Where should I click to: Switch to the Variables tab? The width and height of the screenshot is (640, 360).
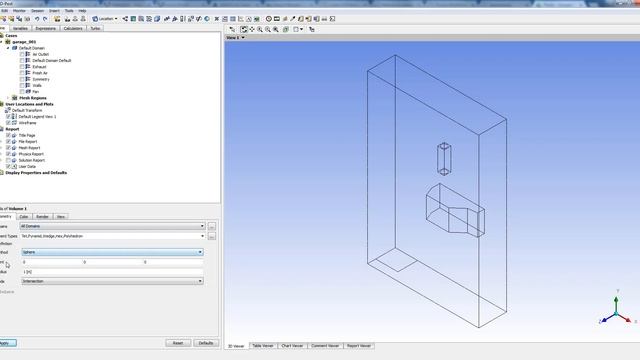pos(20,29)
